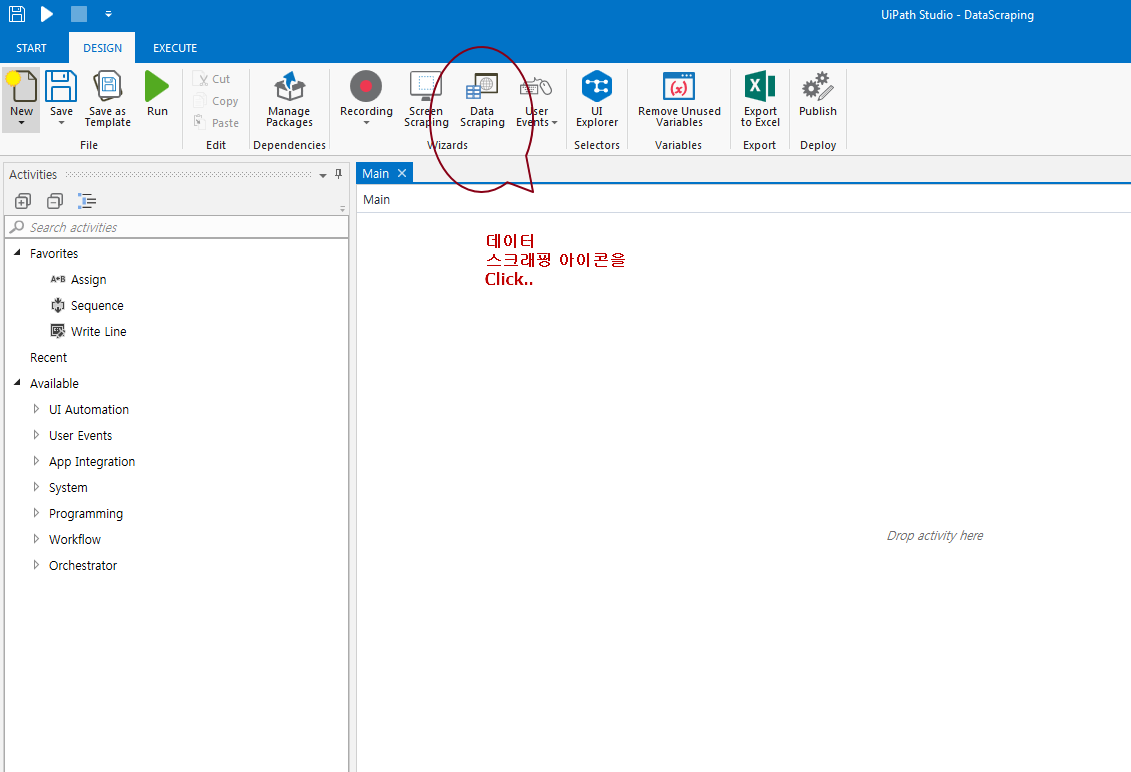Open the Screen Scraping wizard
This screenshot has height=772, width=1131.
tap(426, 100)
